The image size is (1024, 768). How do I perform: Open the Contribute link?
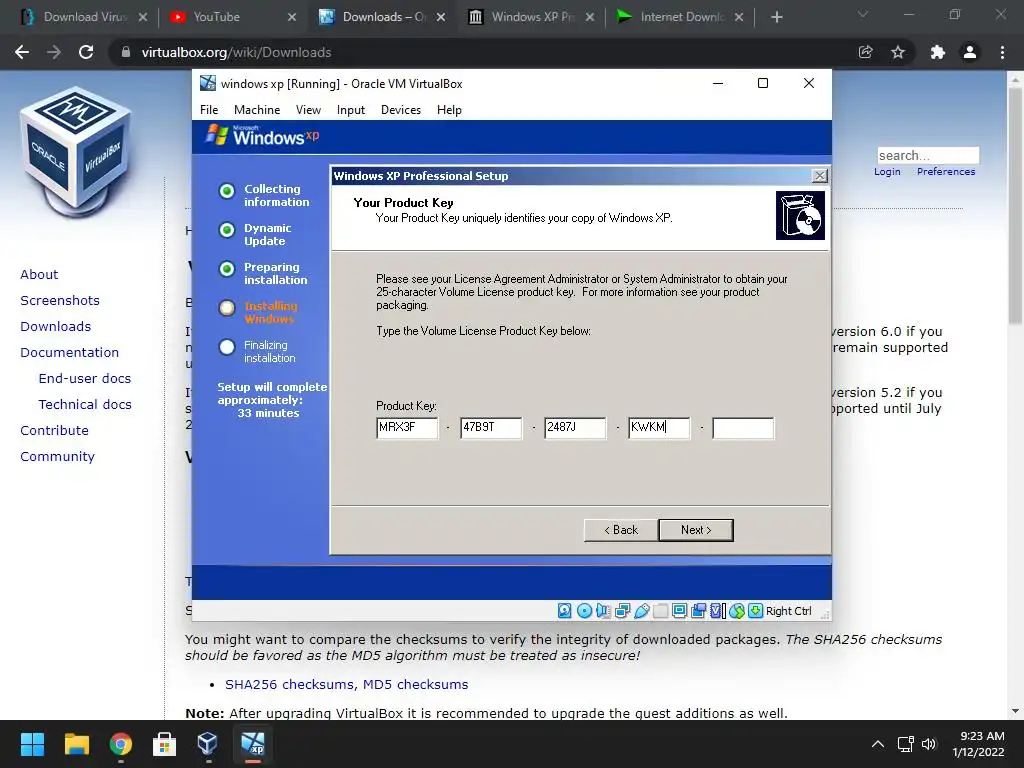(54, 430)
